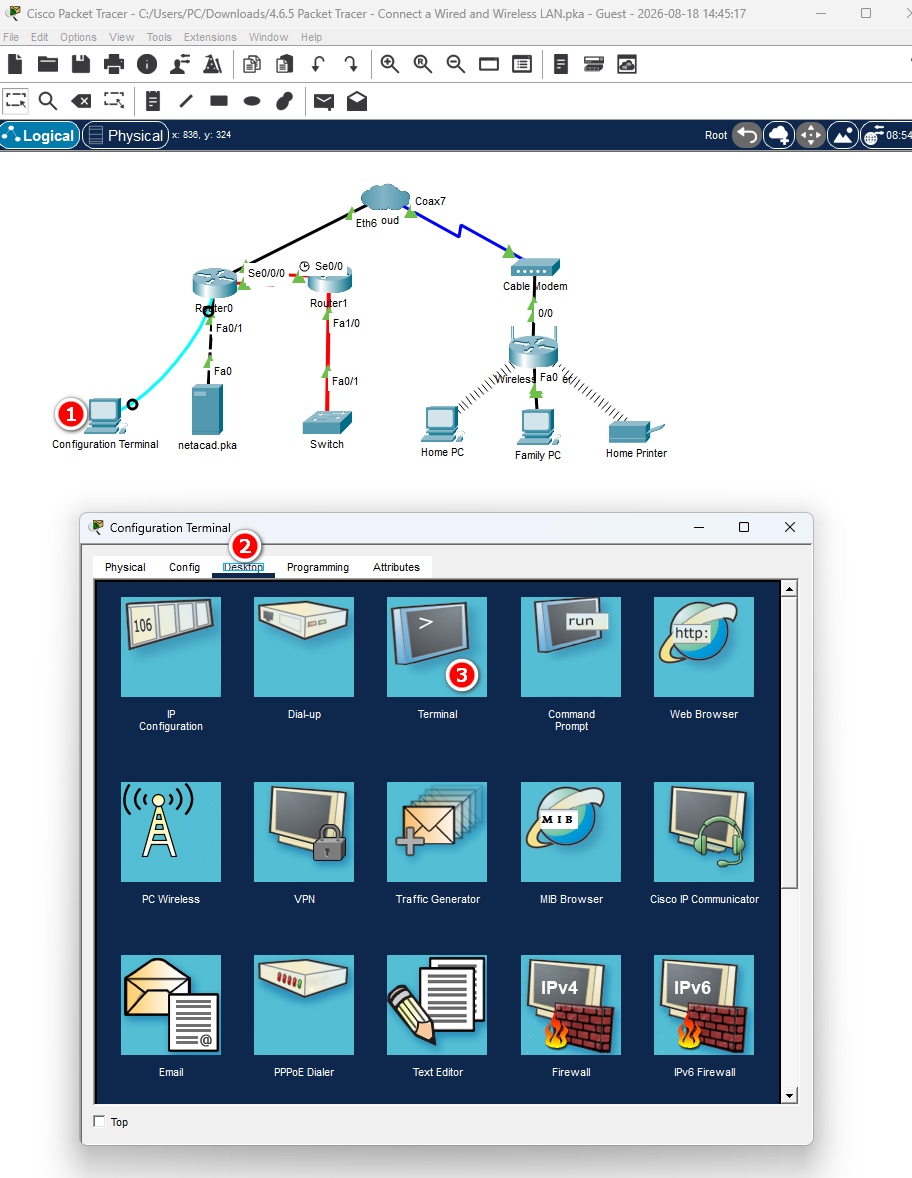The height and width of the screenshot is (1178, 912).
Task: Select the Family PC device
Action: click(538, 427)
